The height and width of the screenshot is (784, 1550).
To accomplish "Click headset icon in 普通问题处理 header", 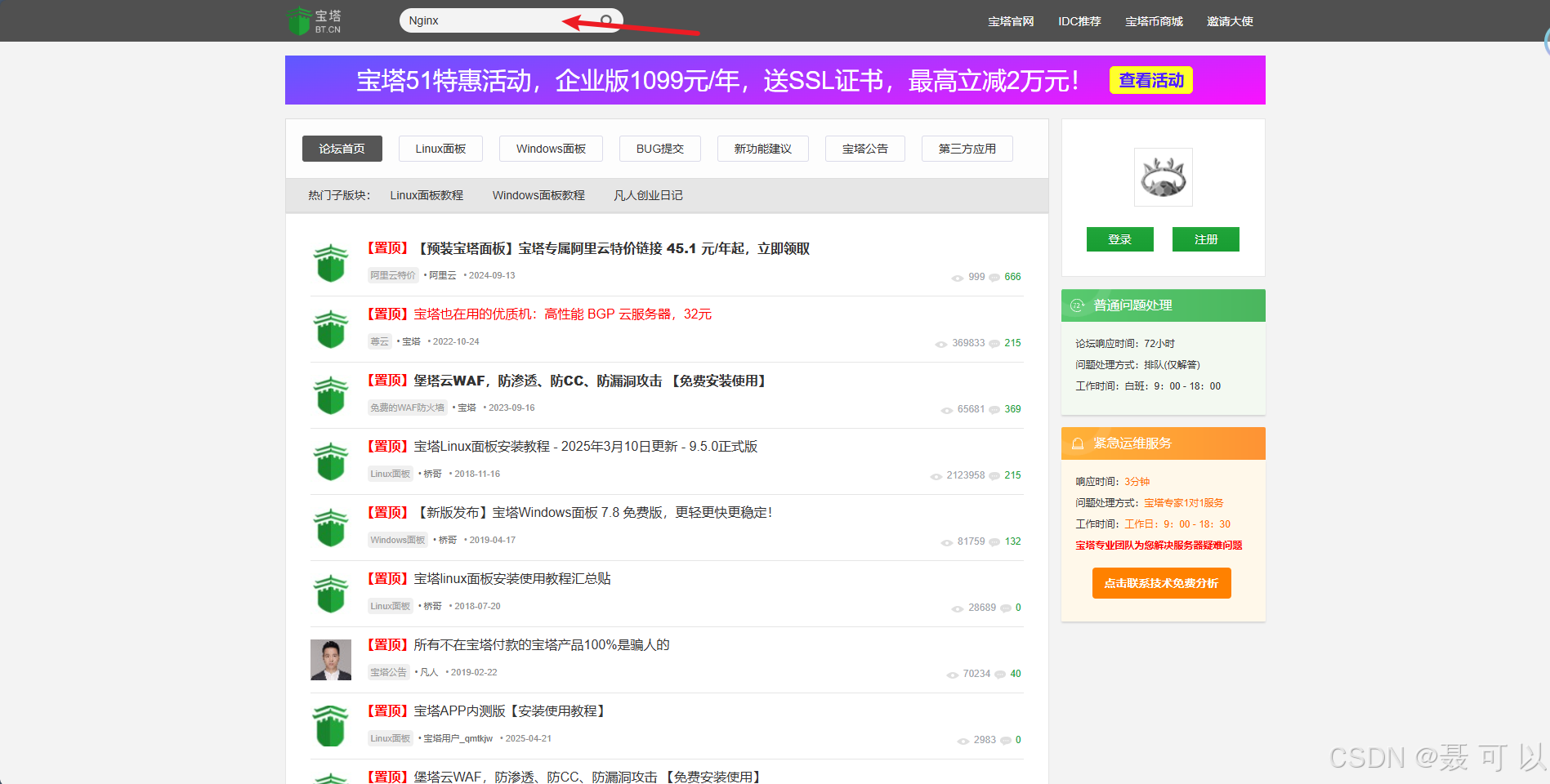I will 1077,305.
